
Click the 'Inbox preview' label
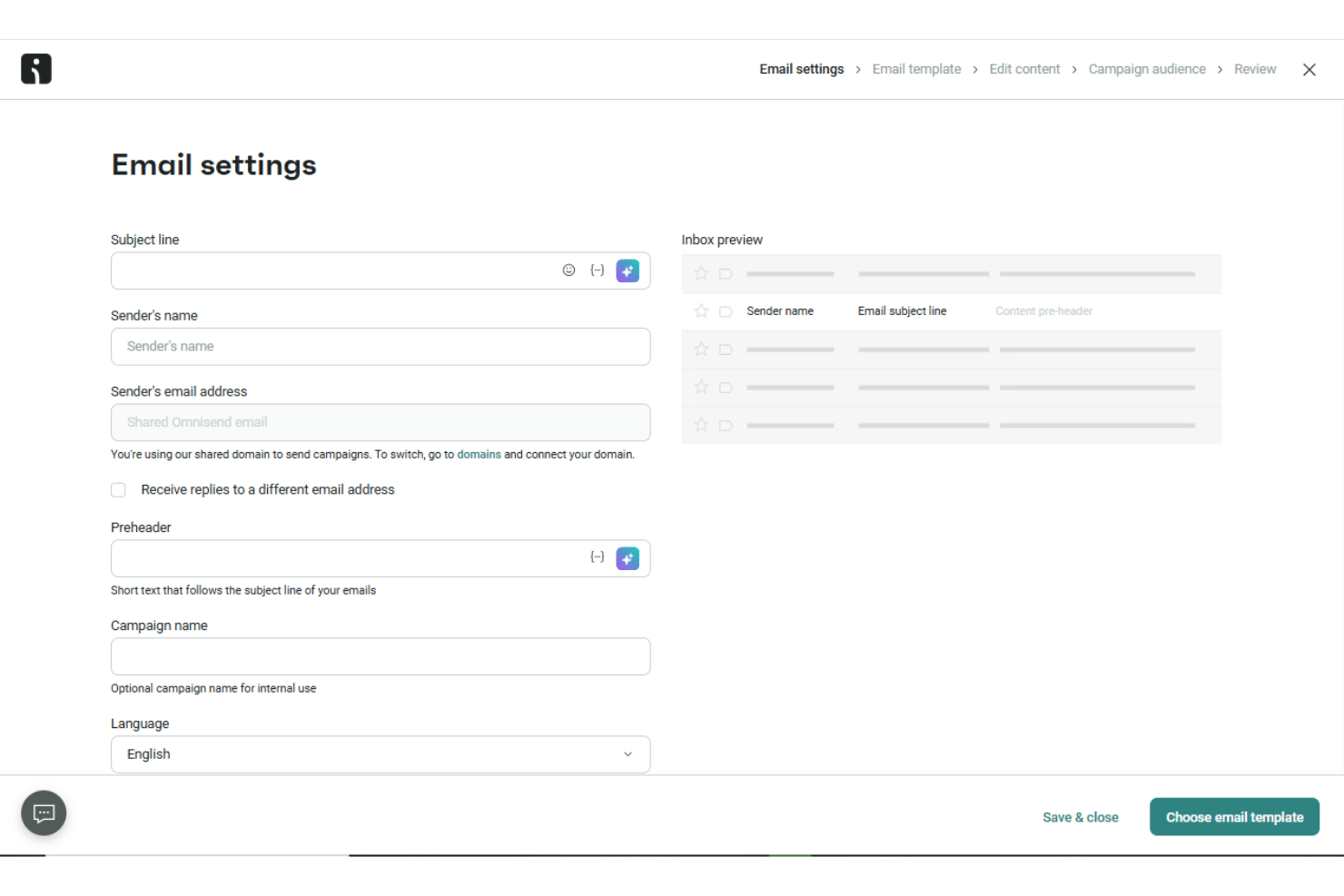(722, 240)
